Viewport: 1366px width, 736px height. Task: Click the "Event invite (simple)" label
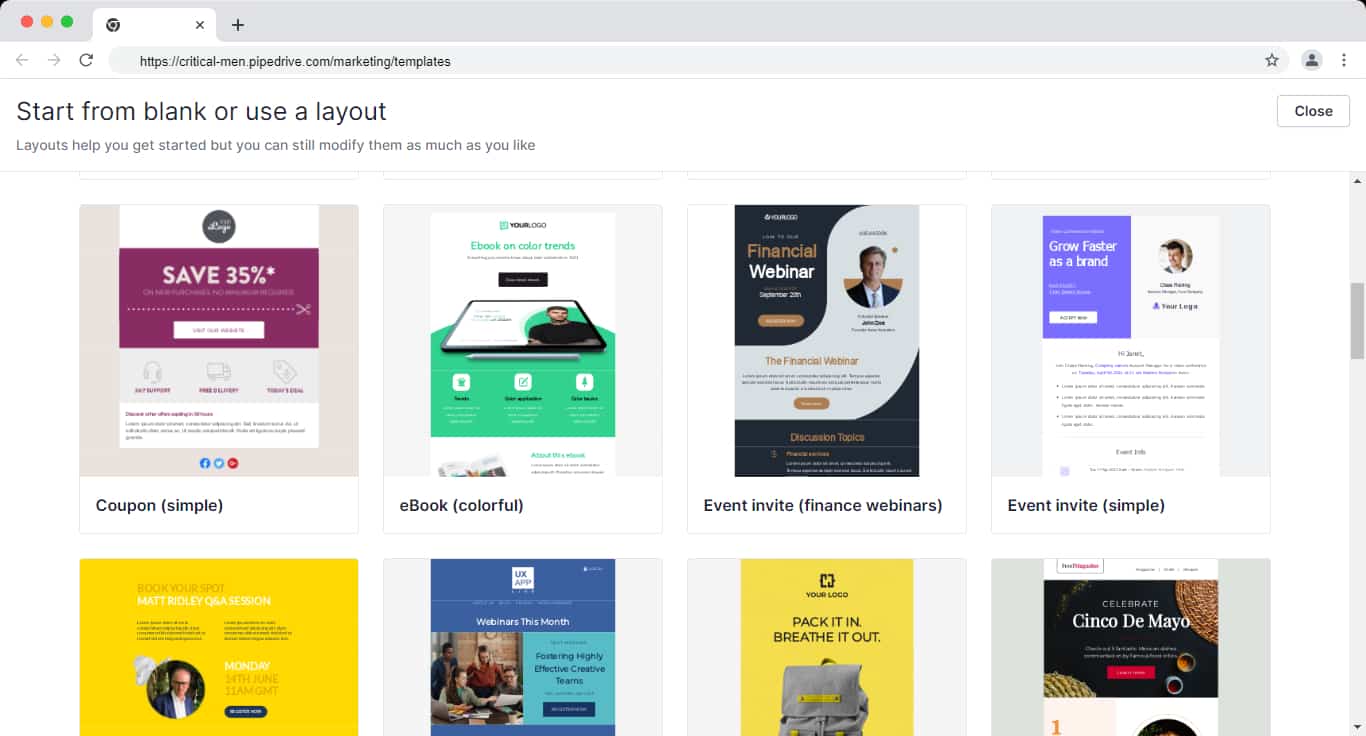click(1086, 505)
